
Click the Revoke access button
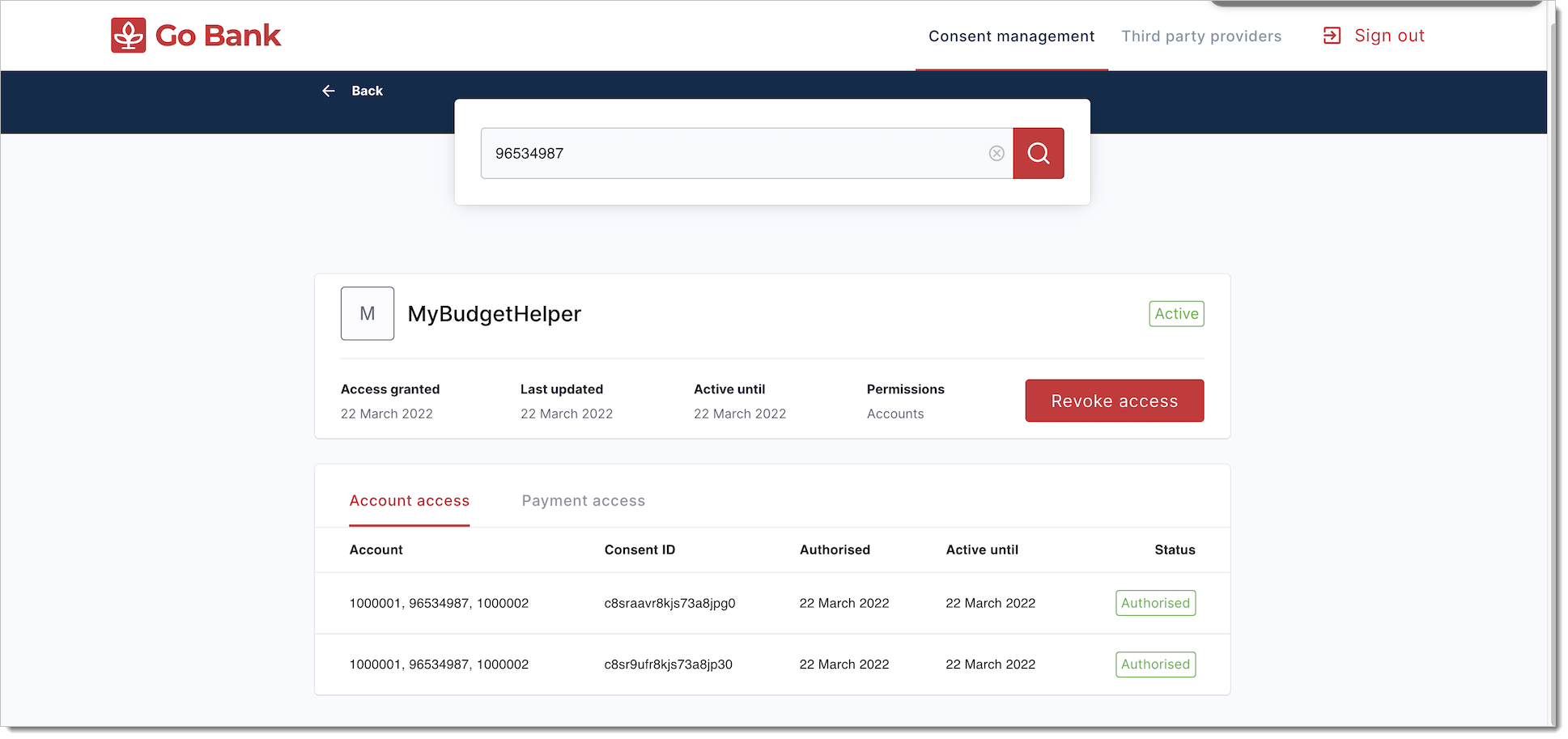[1115, 401]
